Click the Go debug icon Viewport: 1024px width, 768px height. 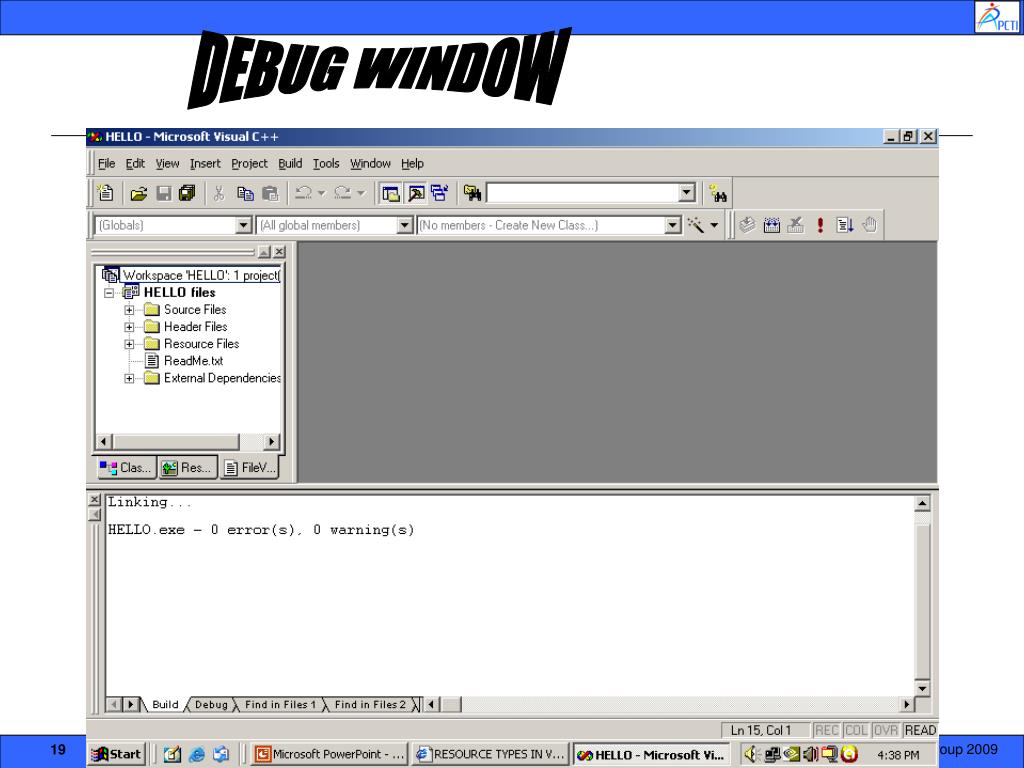pyautogui.click(x=844, y=225)
